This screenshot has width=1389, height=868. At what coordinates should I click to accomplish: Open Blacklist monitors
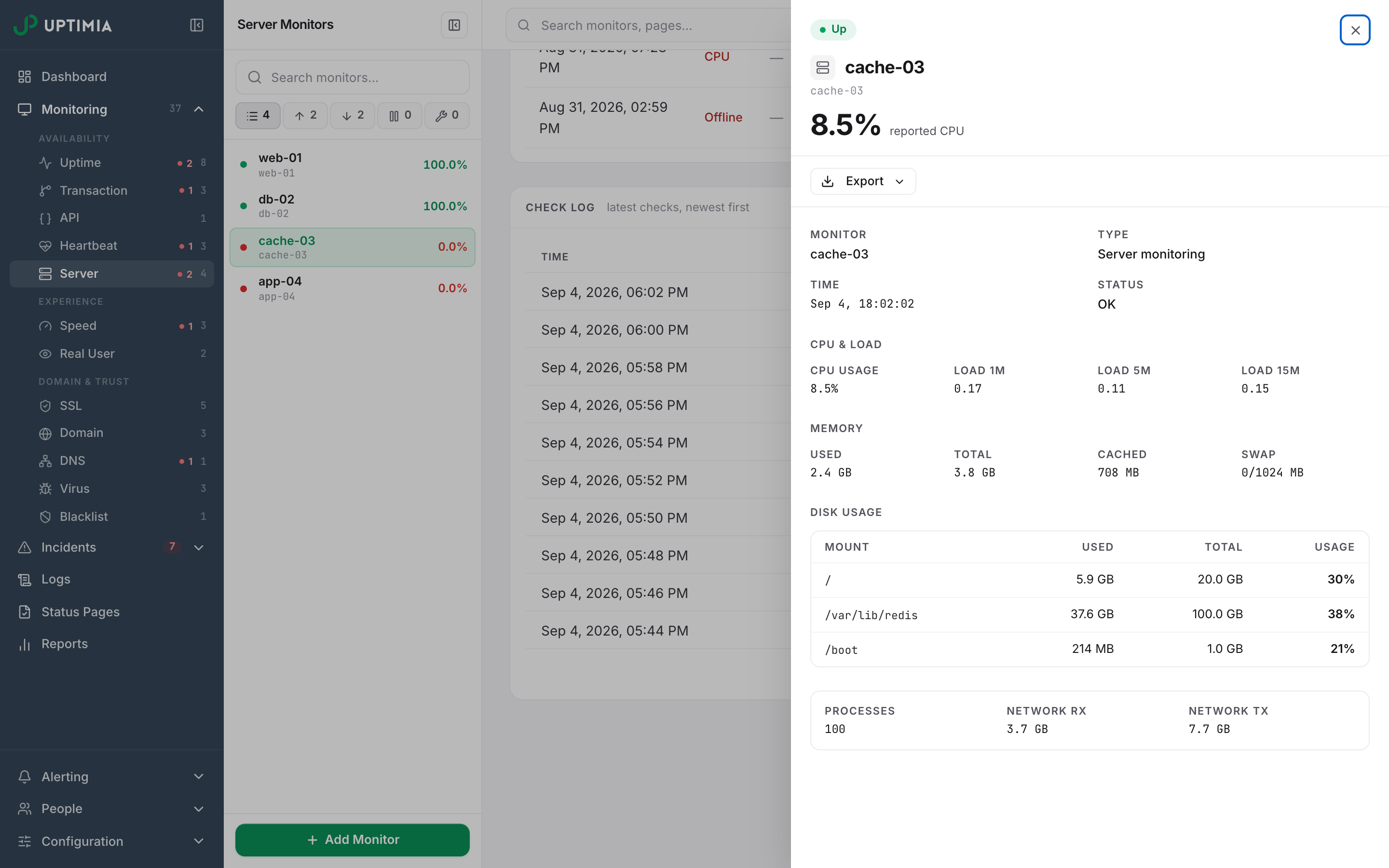[x=111, y=516]
